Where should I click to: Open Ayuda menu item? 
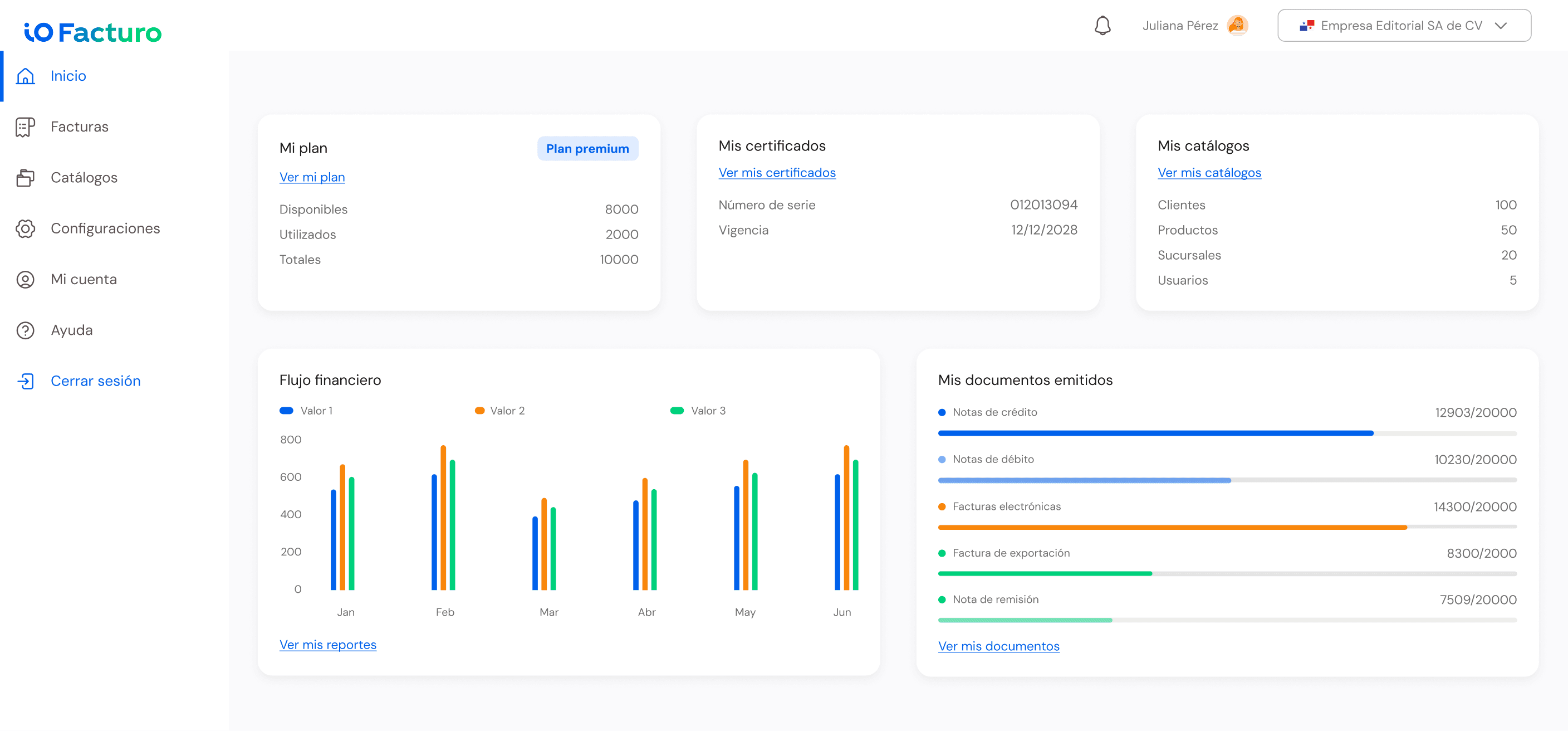pyautogui.click(x=72, y=330)
